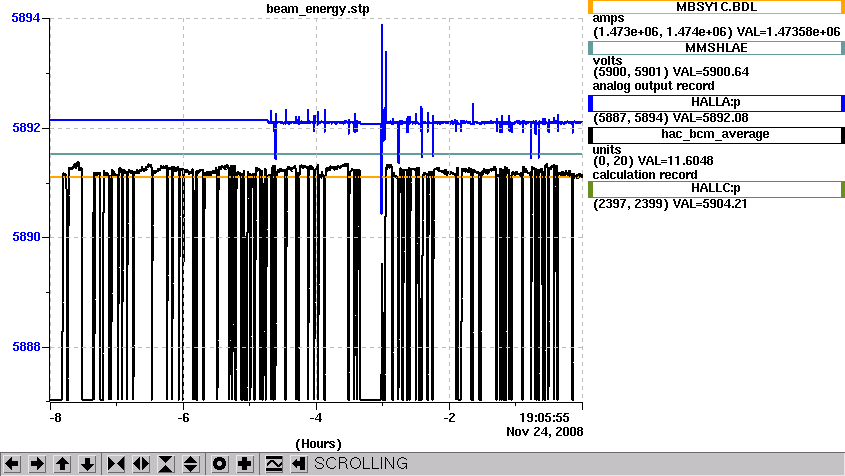Viewport: 845px width, 476px height.
Task: Click the volts unit label
Action: pos(607,60)
